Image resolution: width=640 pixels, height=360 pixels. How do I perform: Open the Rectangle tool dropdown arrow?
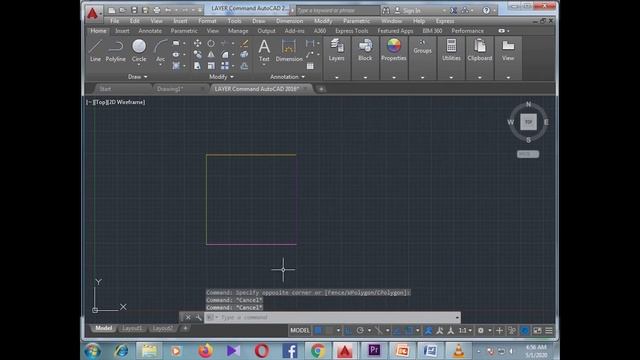(184, 43)
